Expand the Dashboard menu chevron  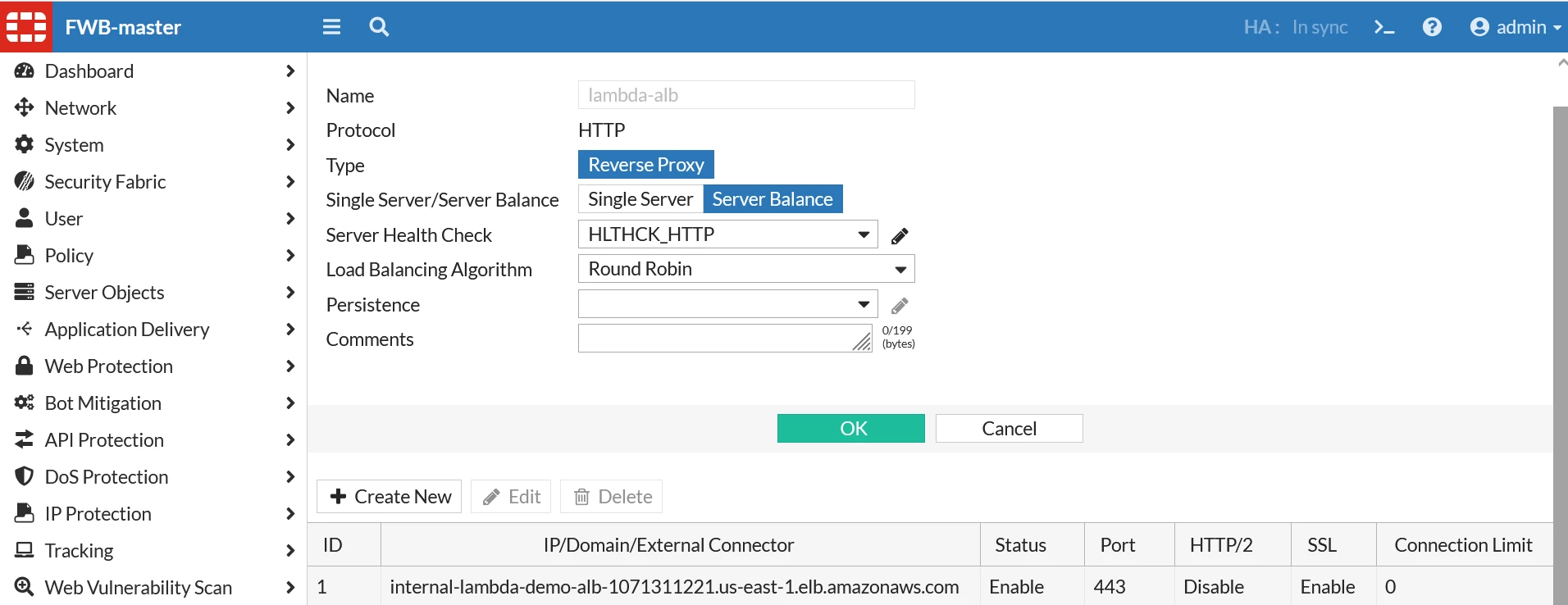pyautogui.click(x=289, y=71)
